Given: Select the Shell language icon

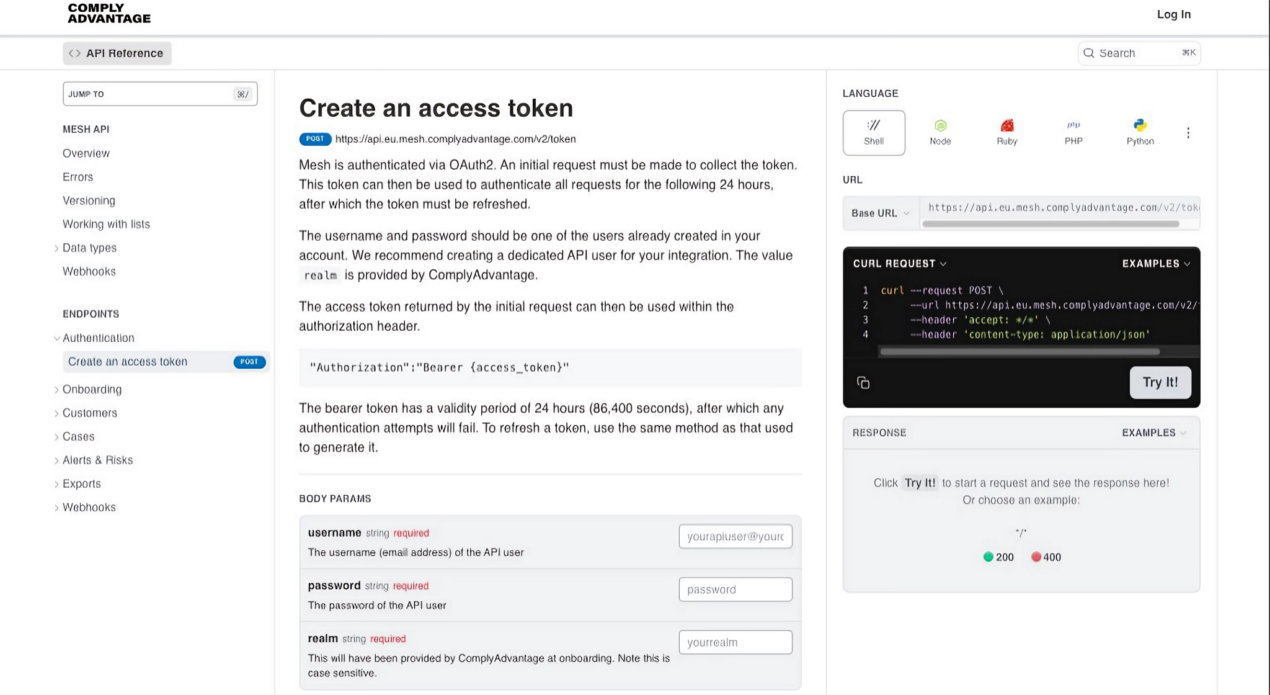Looking at the screenshot, I should point(873,131).
